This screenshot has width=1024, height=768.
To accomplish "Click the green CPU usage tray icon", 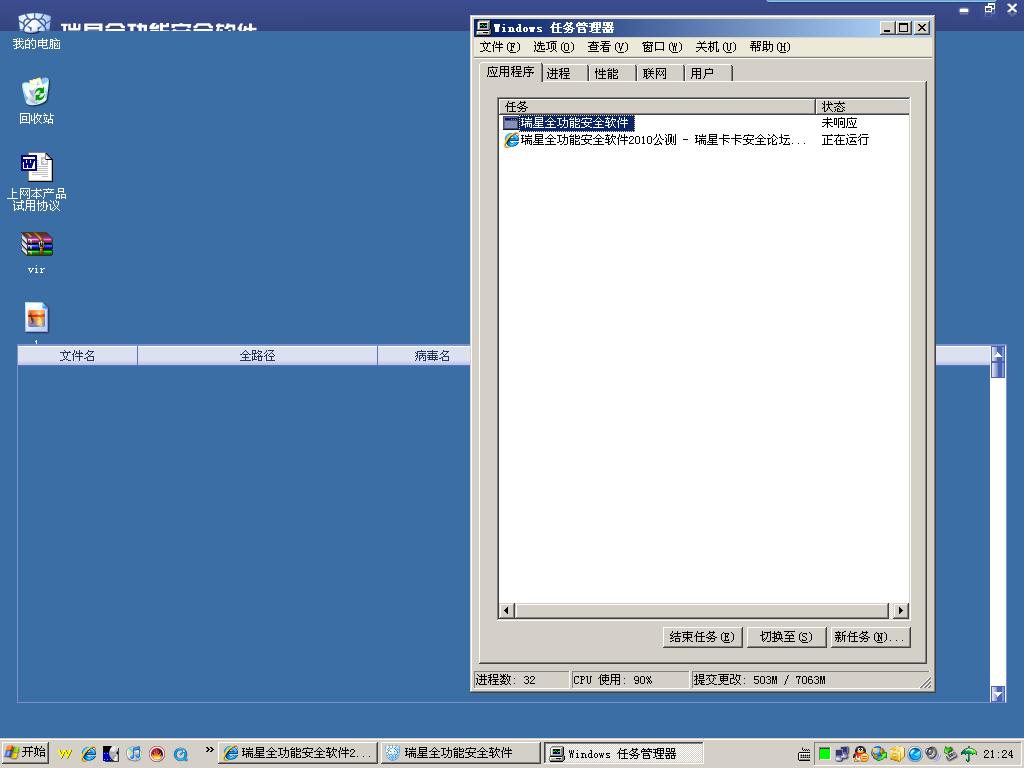I will pyautogui.click(x=824, y=754).
